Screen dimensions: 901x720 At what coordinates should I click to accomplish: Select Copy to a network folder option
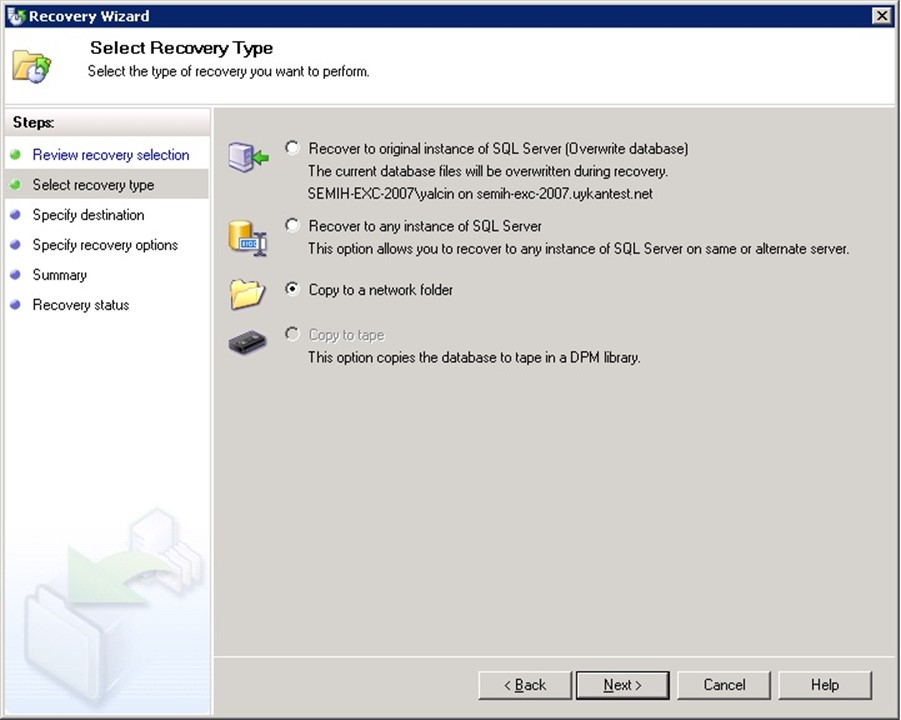tap(292, 289)
